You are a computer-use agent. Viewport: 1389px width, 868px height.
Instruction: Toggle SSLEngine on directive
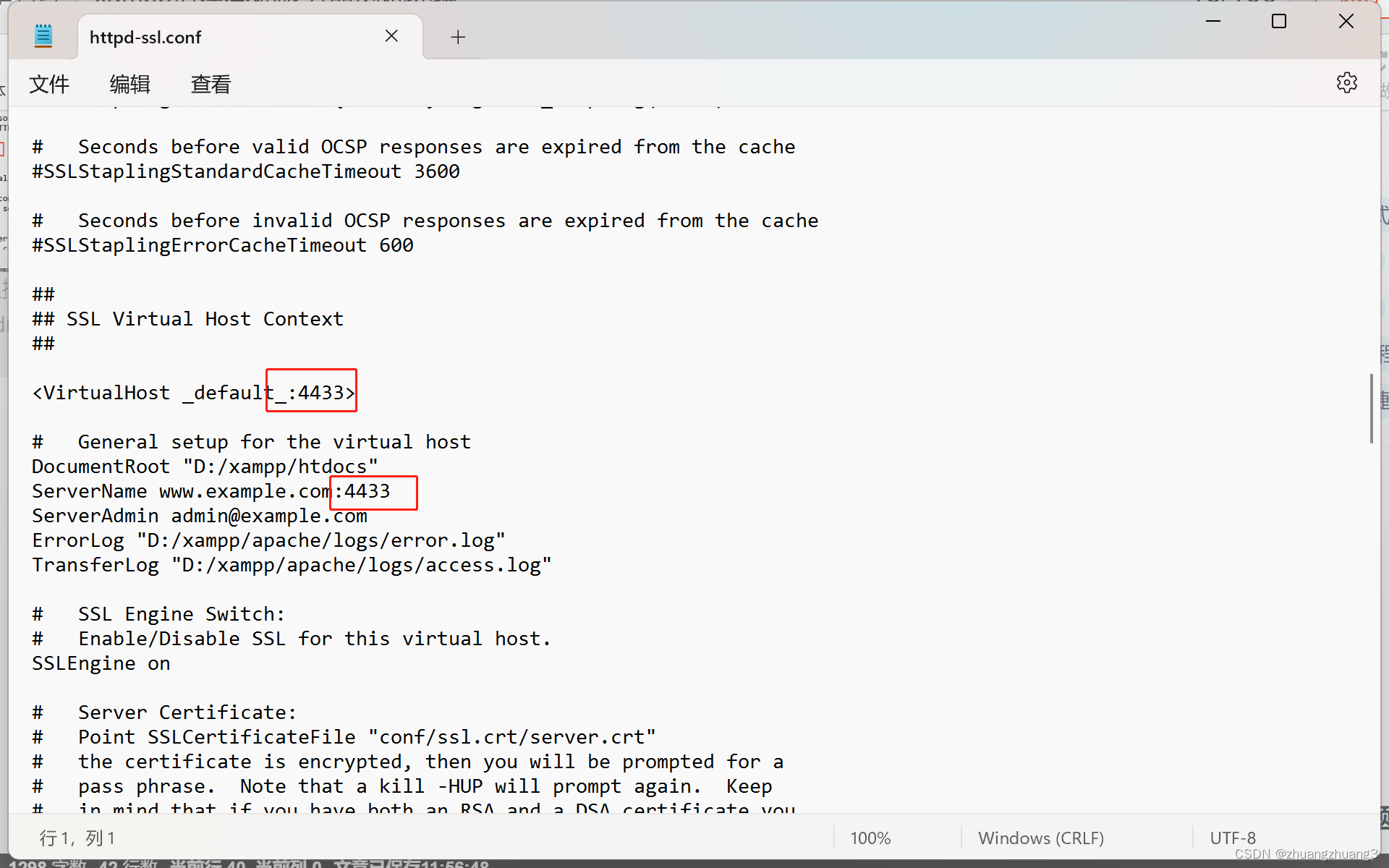click(101, 662)
